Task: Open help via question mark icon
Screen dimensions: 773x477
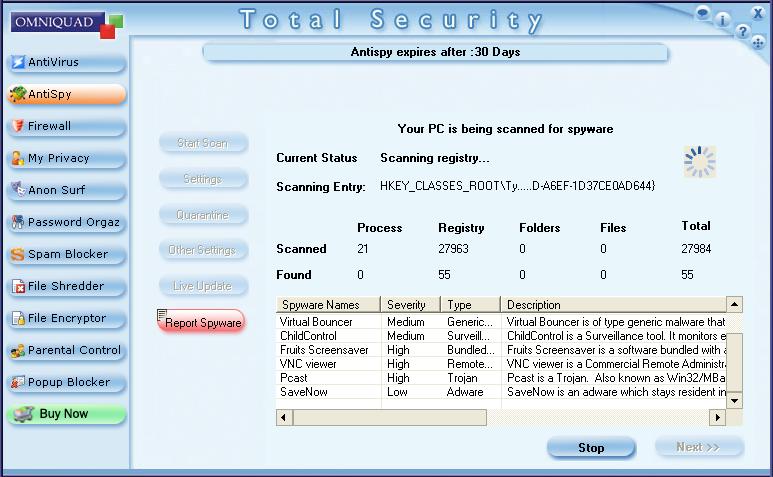Action: point(742,32)
